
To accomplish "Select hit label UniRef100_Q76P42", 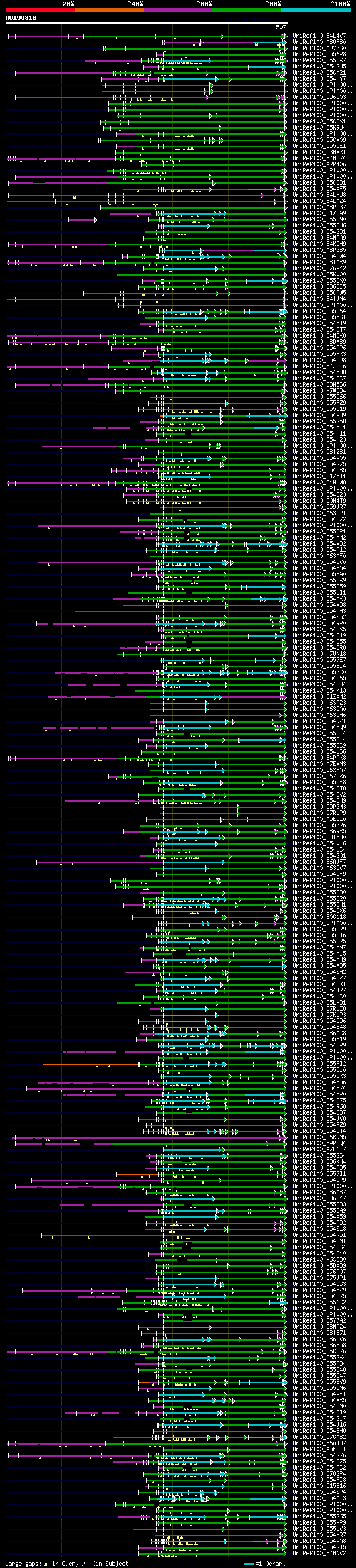I will [319, 269].
